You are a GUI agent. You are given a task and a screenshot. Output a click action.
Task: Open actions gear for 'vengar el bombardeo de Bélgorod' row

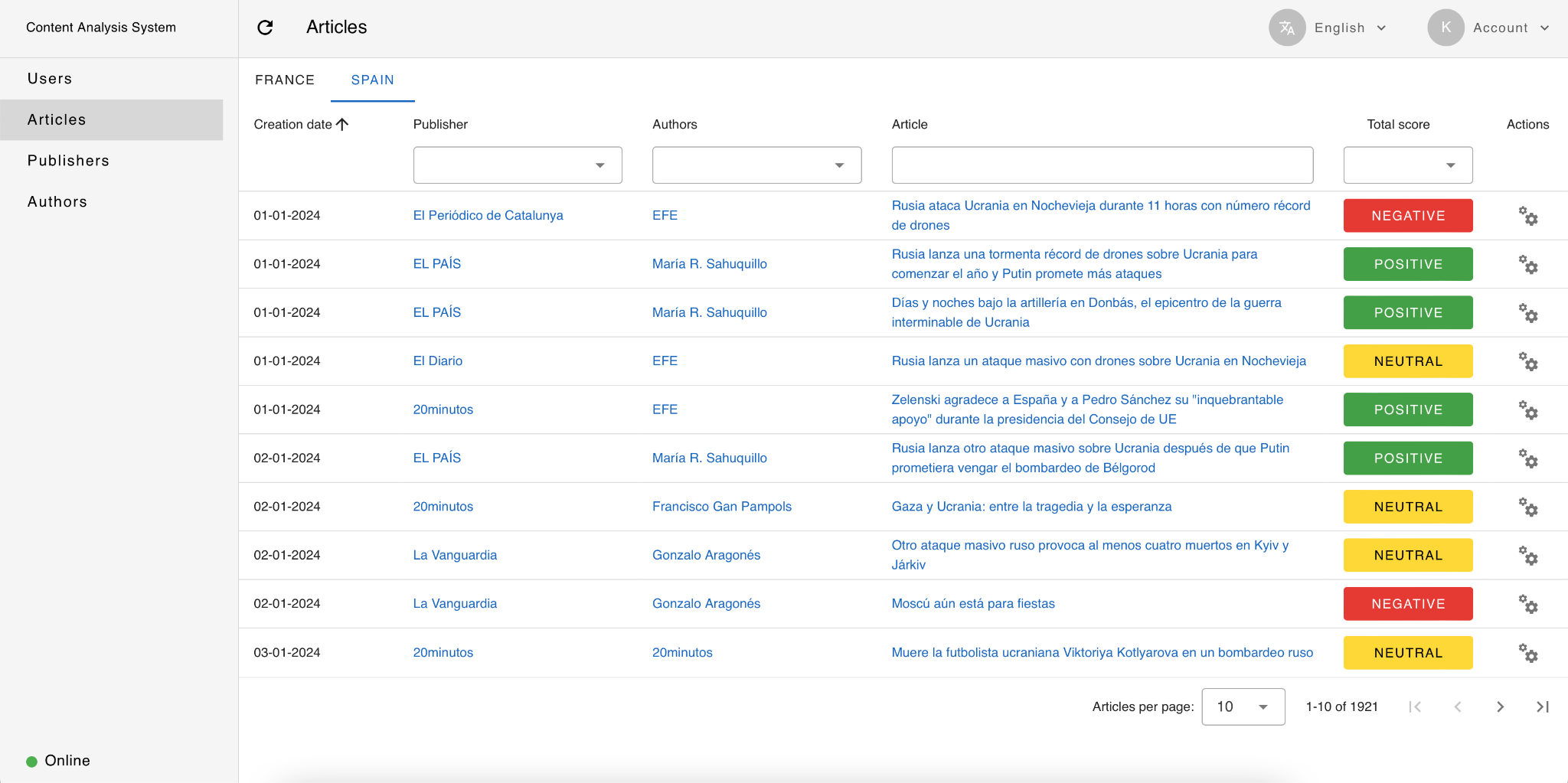point(1528,458)
